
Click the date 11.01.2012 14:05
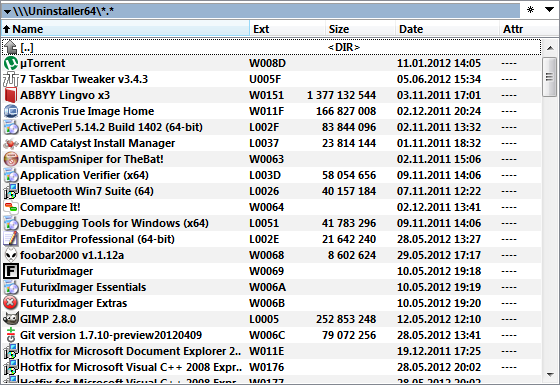439,63
